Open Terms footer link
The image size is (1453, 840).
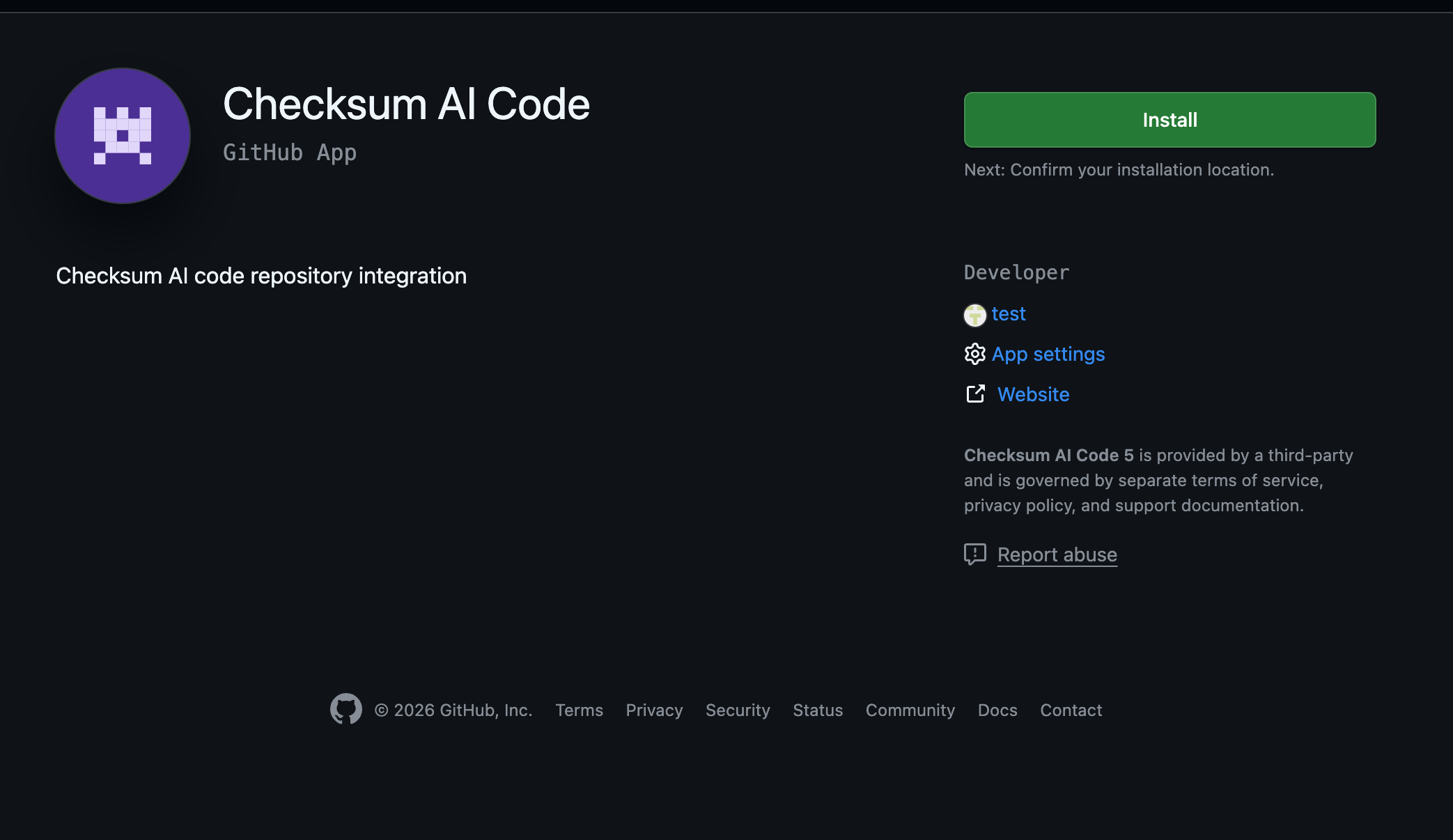click(x=579, y=710)
